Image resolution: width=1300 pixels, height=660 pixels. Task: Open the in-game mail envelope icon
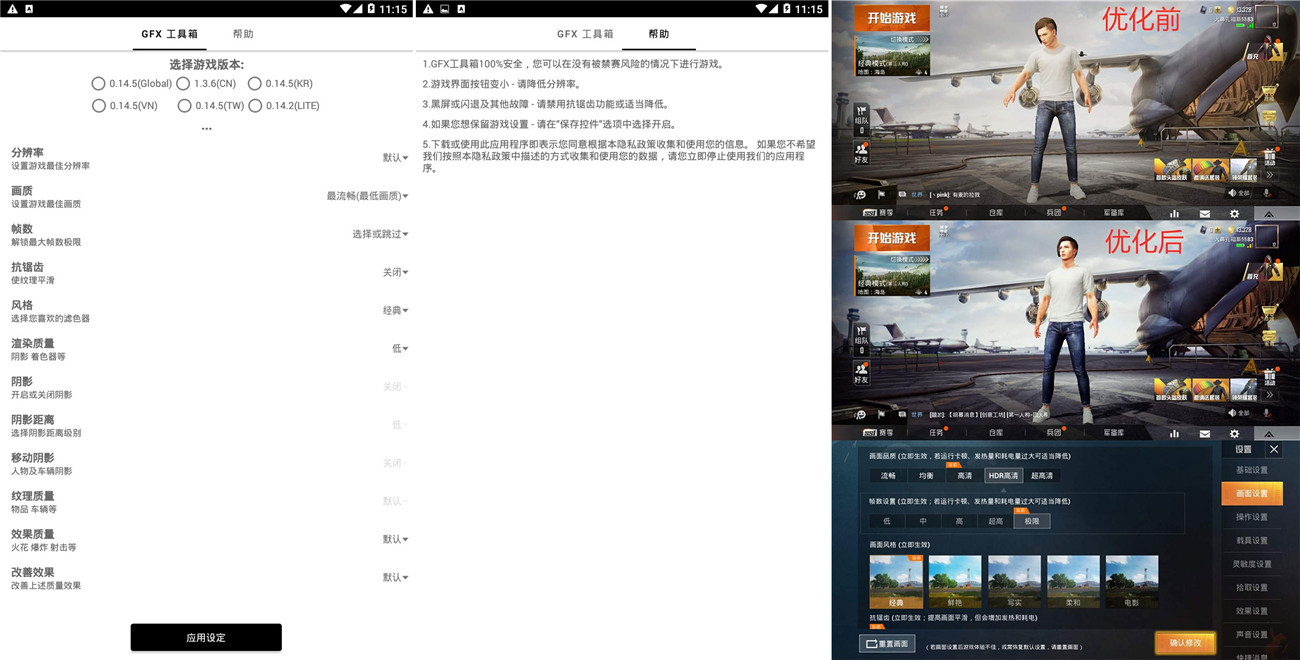click(1205, 213)
